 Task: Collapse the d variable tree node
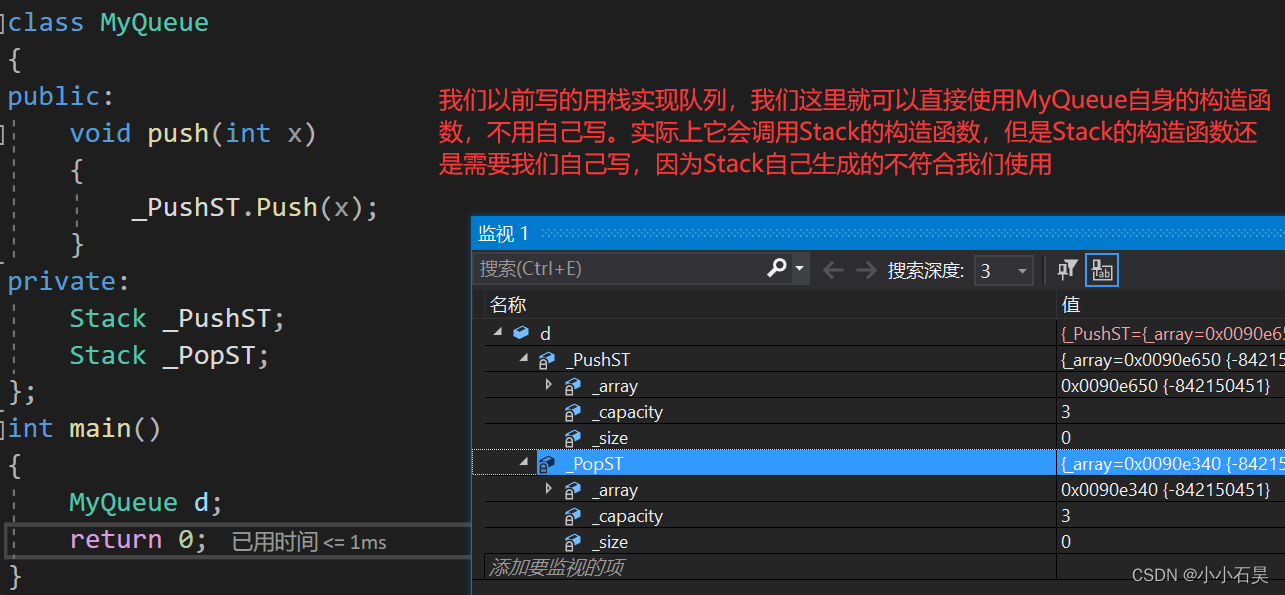(x=497, y=332)
